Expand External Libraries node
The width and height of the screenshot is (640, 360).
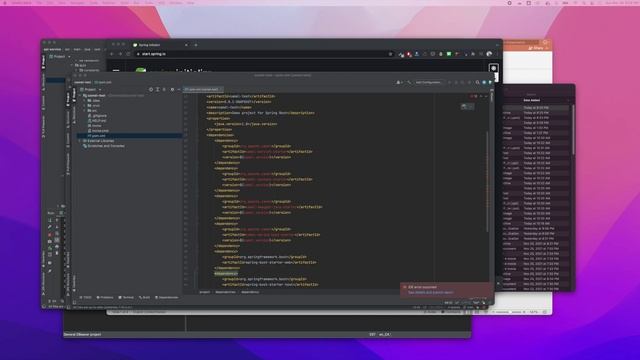[80, 141]
